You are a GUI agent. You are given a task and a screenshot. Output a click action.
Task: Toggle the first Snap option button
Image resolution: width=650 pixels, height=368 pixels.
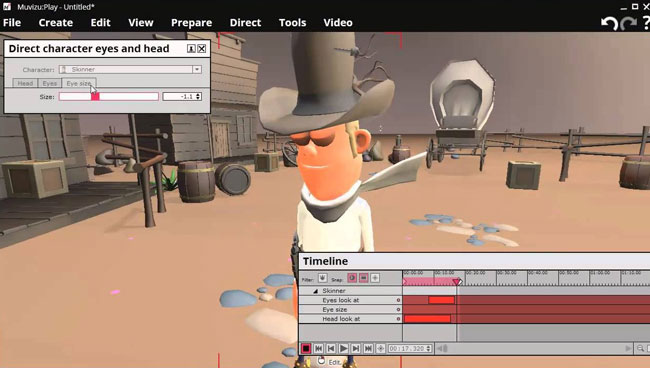352,278
